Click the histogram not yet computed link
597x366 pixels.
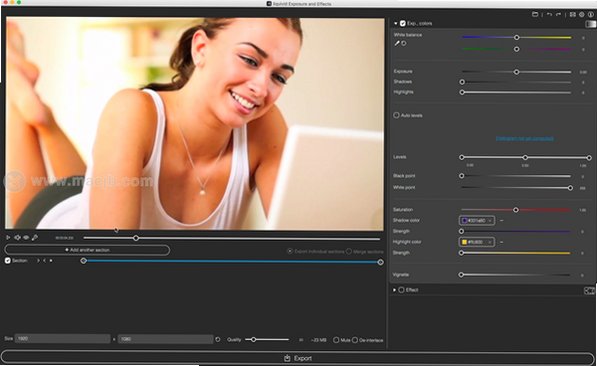click(x=524, y=138)
